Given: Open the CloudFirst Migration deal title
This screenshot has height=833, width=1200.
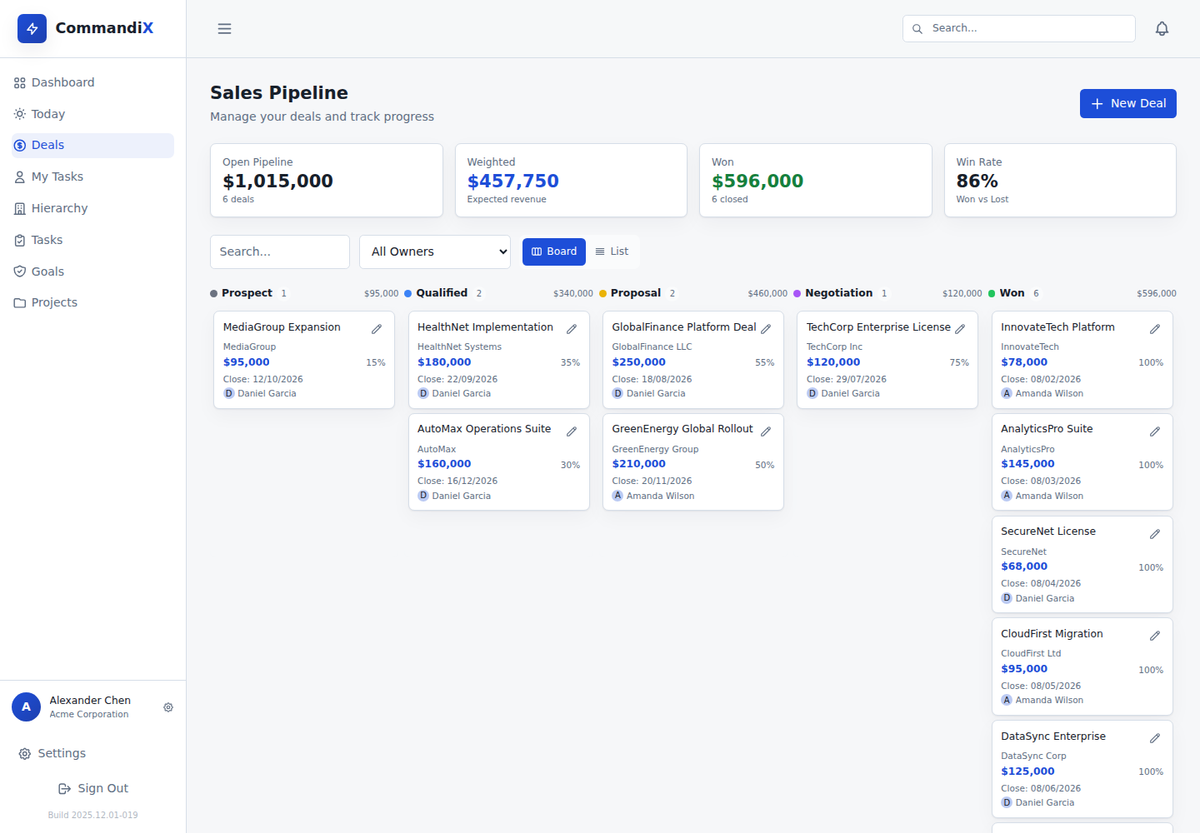Looking at the screenshot, I should pos(1052,634).
